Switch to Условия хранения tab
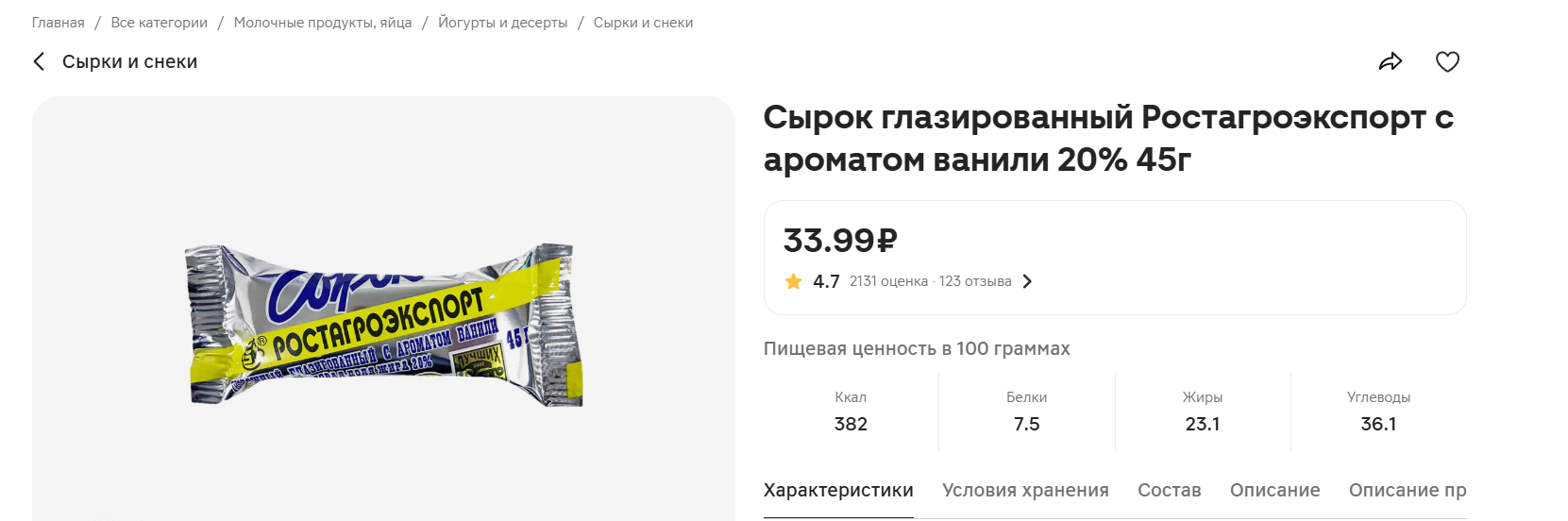 1025,491
